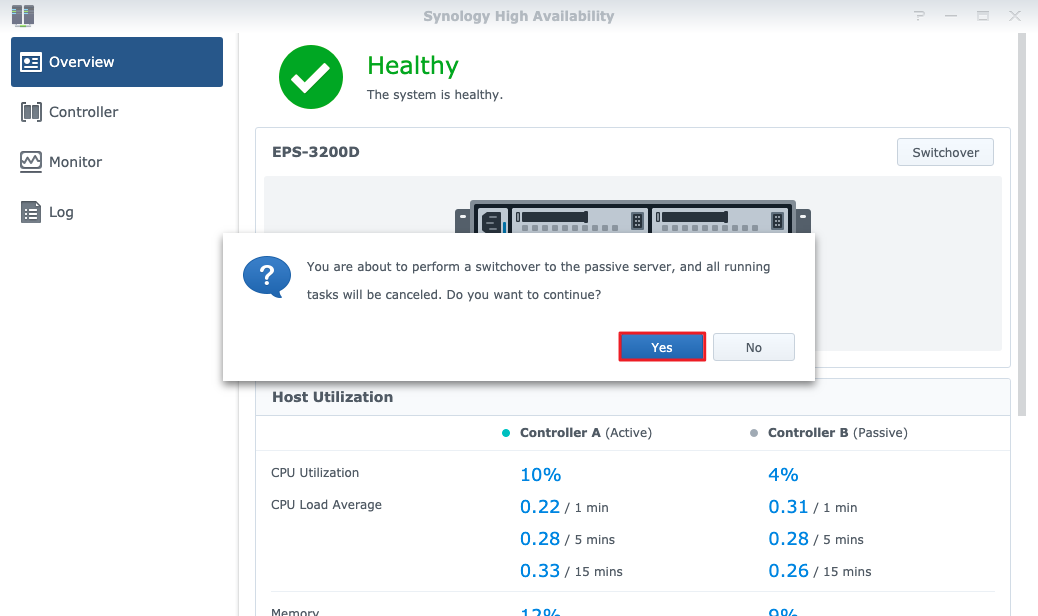Click the switchover confirmation message text
Screen dimensions: 1038x616
(x=538, y=281)
